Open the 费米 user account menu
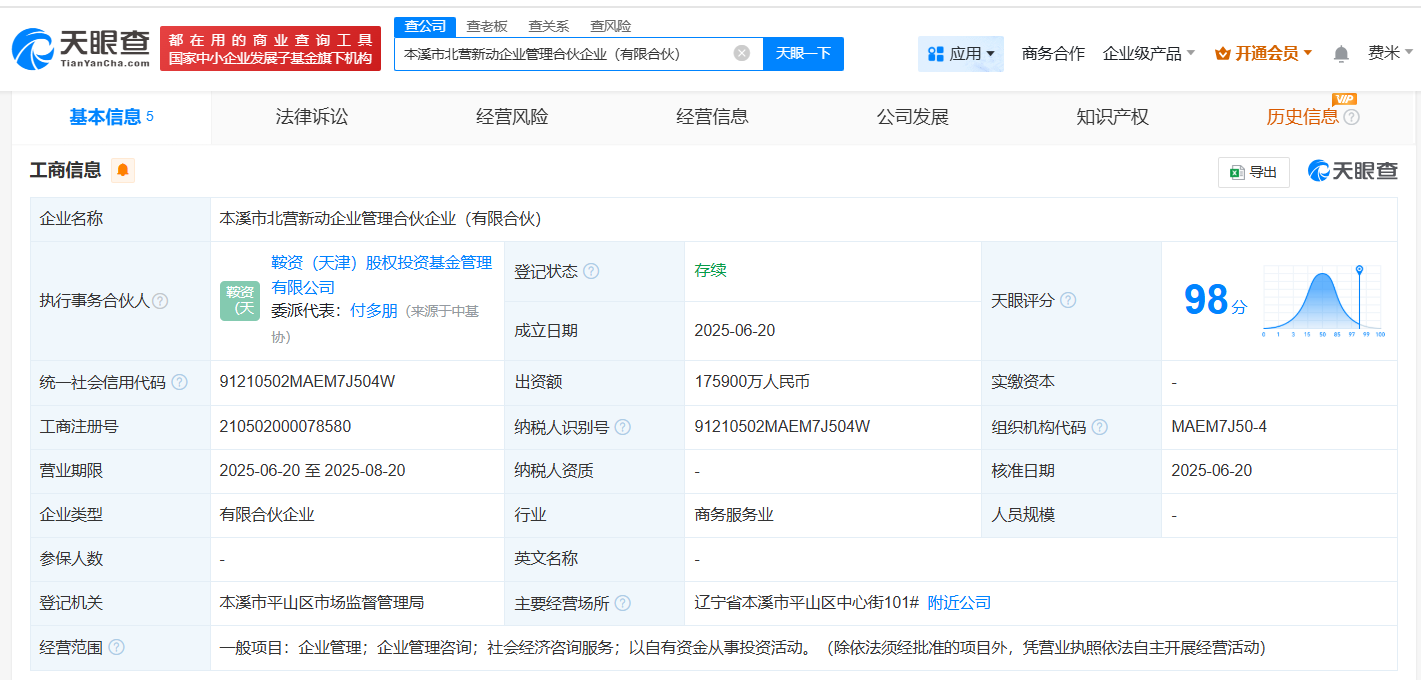Viewport: 1421px width, 680px height. click(x=1390, y=54)
